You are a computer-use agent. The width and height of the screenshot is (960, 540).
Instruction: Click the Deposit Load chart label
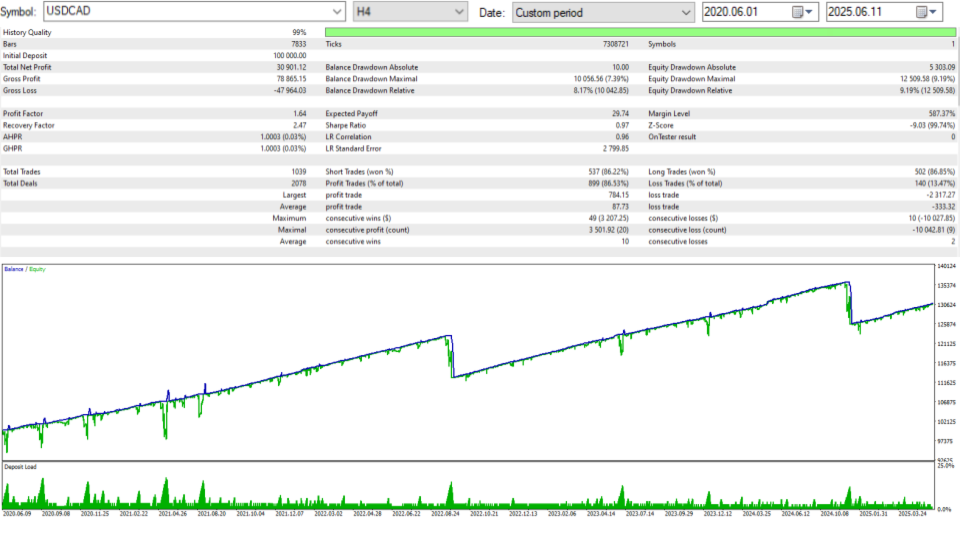point(20,467)
